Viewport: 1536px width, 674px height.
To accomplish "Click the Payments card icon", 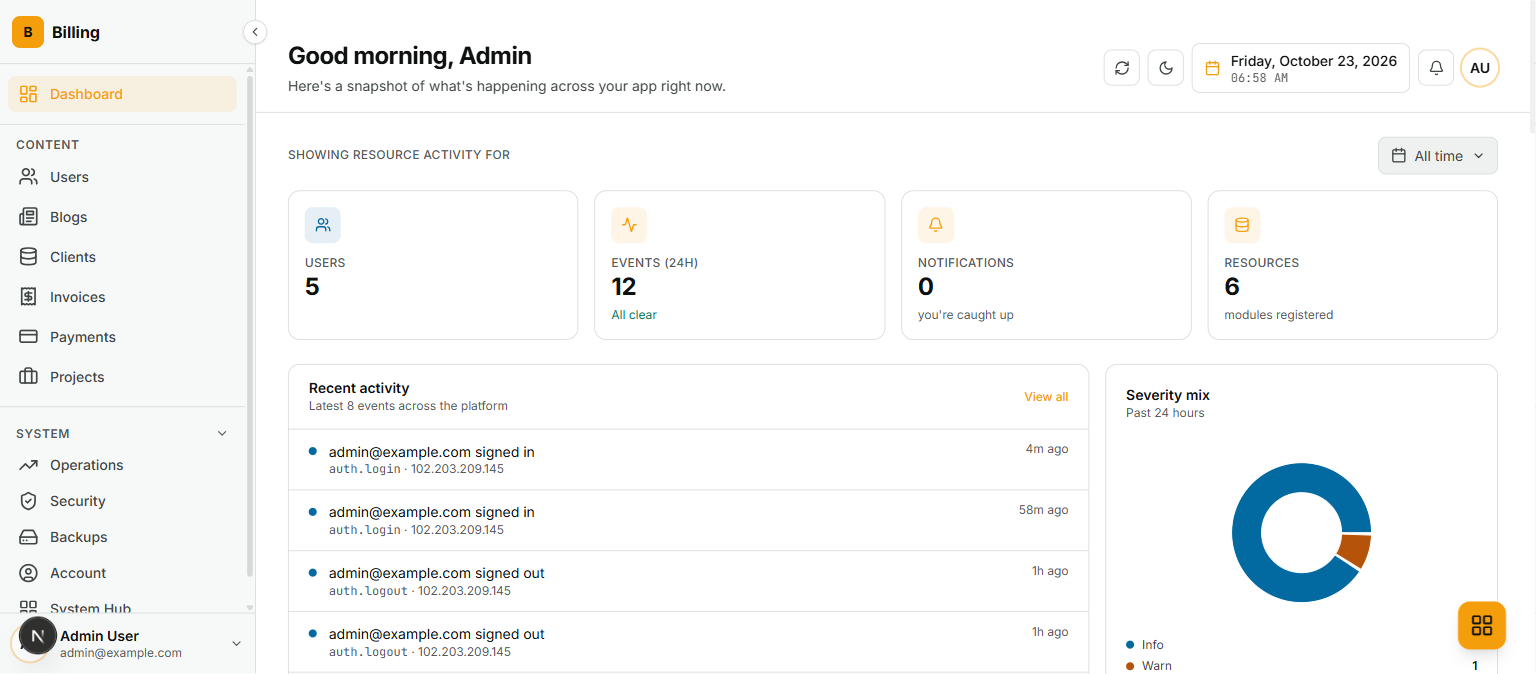I will tap(29, 337).
